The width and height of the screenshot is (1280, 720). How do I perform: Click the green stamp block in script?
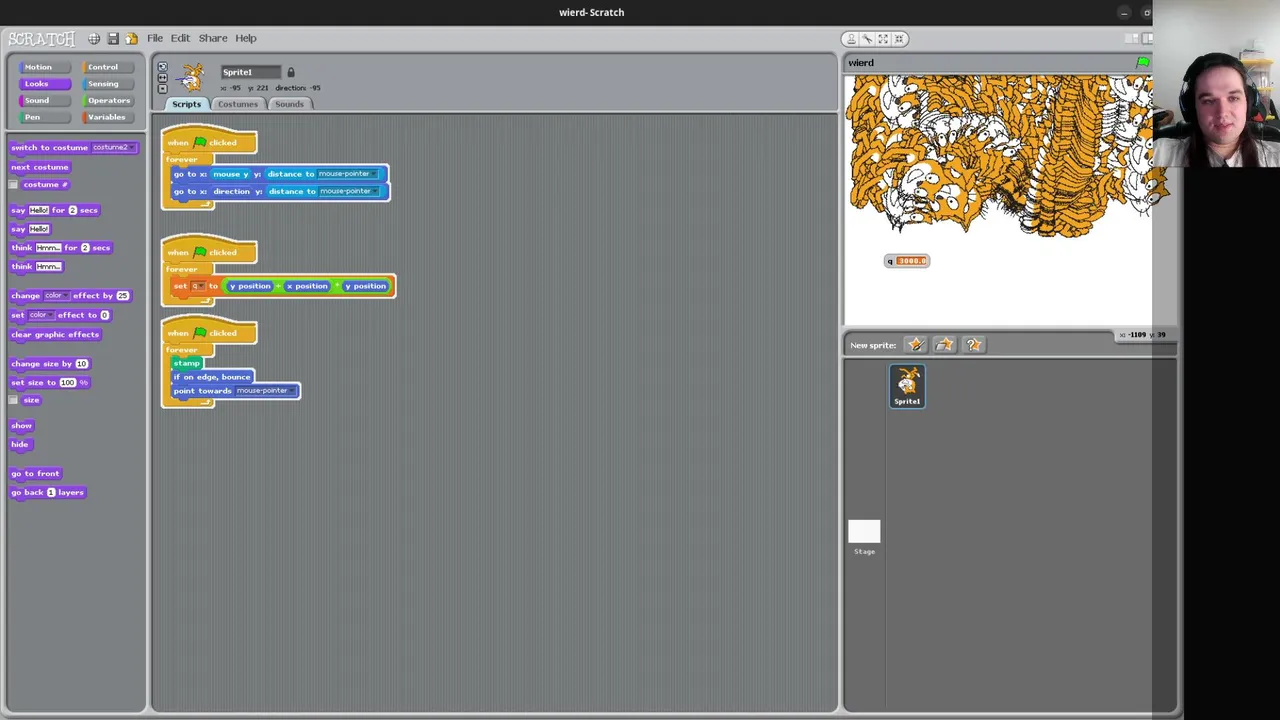coord(187,363)
